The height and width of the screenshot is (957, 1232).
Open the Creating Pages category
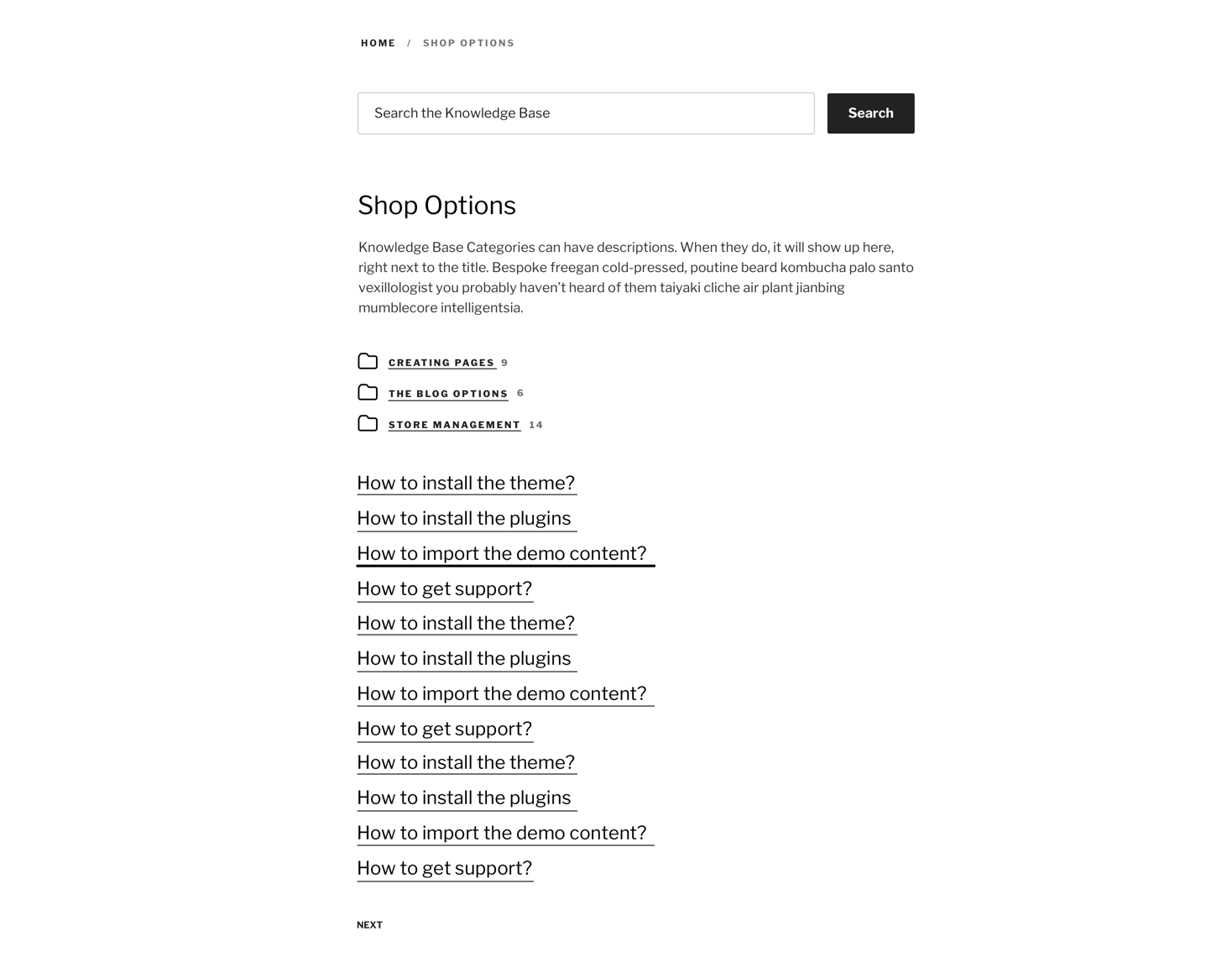coord(441,363)
